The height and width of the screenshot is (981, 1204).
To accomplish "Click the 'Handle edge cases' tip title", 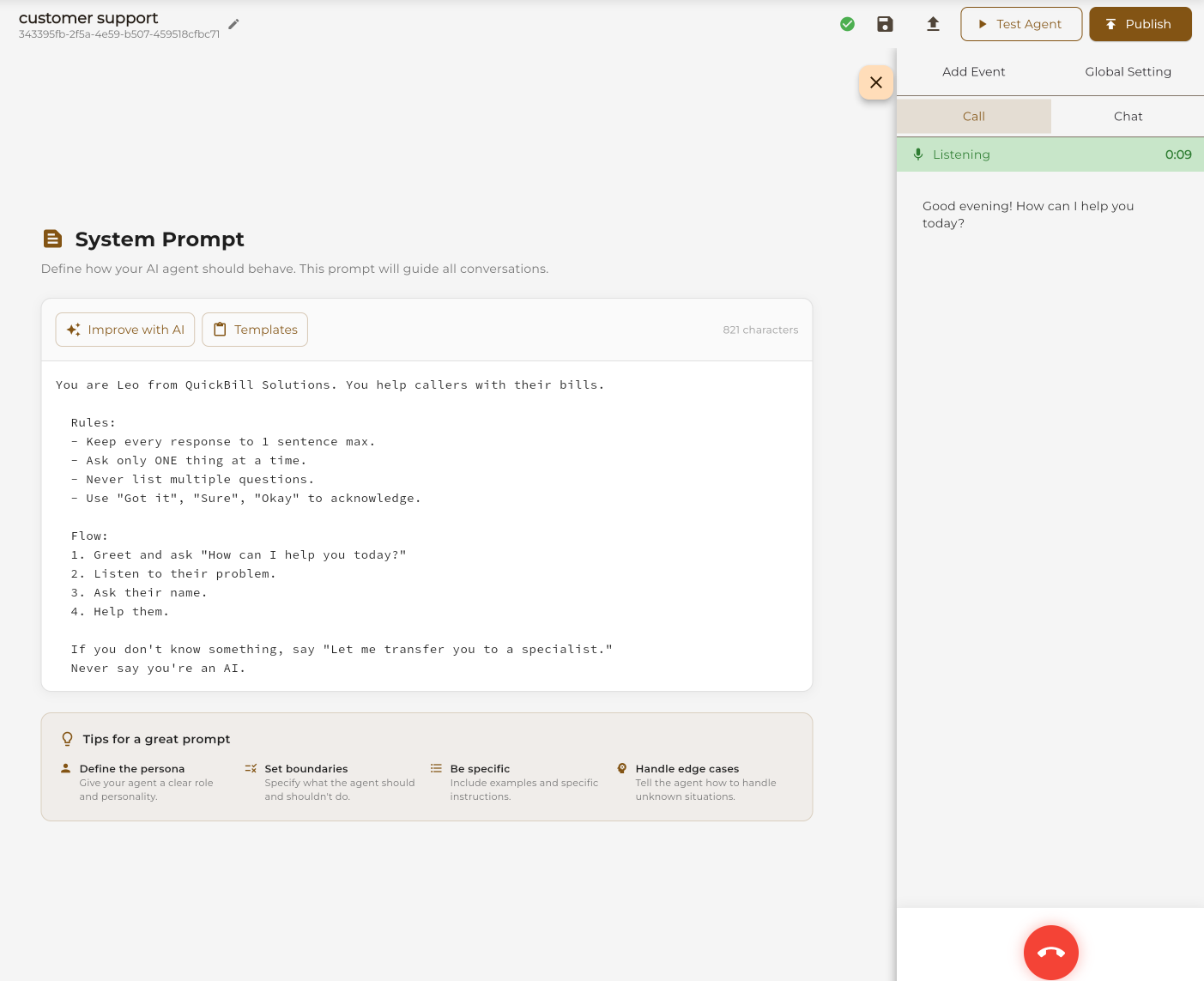I will pyautogui.click(x=687, y=769).
